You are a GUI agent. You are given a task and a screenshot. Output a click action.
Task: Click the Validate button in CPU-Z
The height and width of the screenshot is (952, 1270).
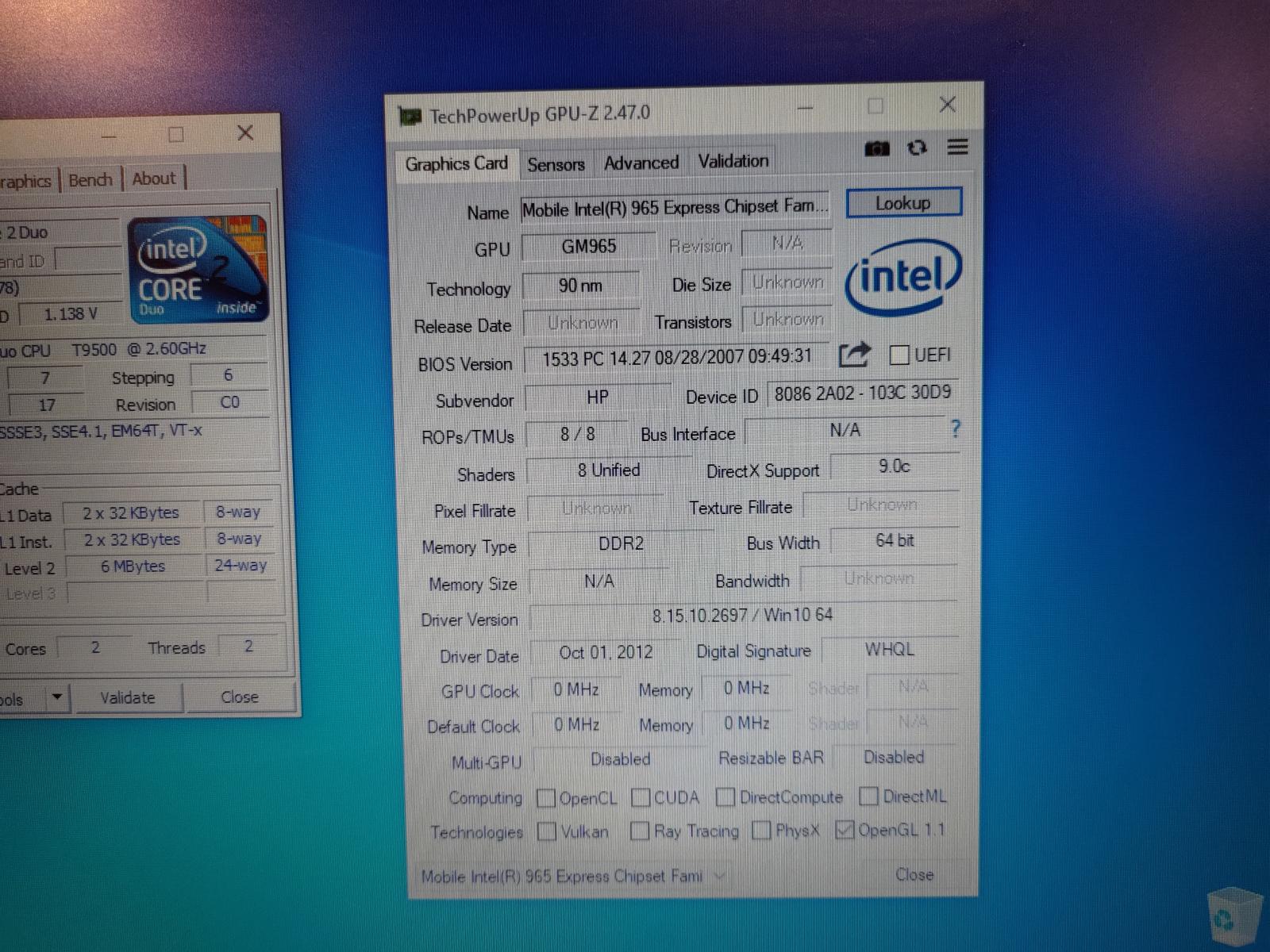tap(128, 697)
